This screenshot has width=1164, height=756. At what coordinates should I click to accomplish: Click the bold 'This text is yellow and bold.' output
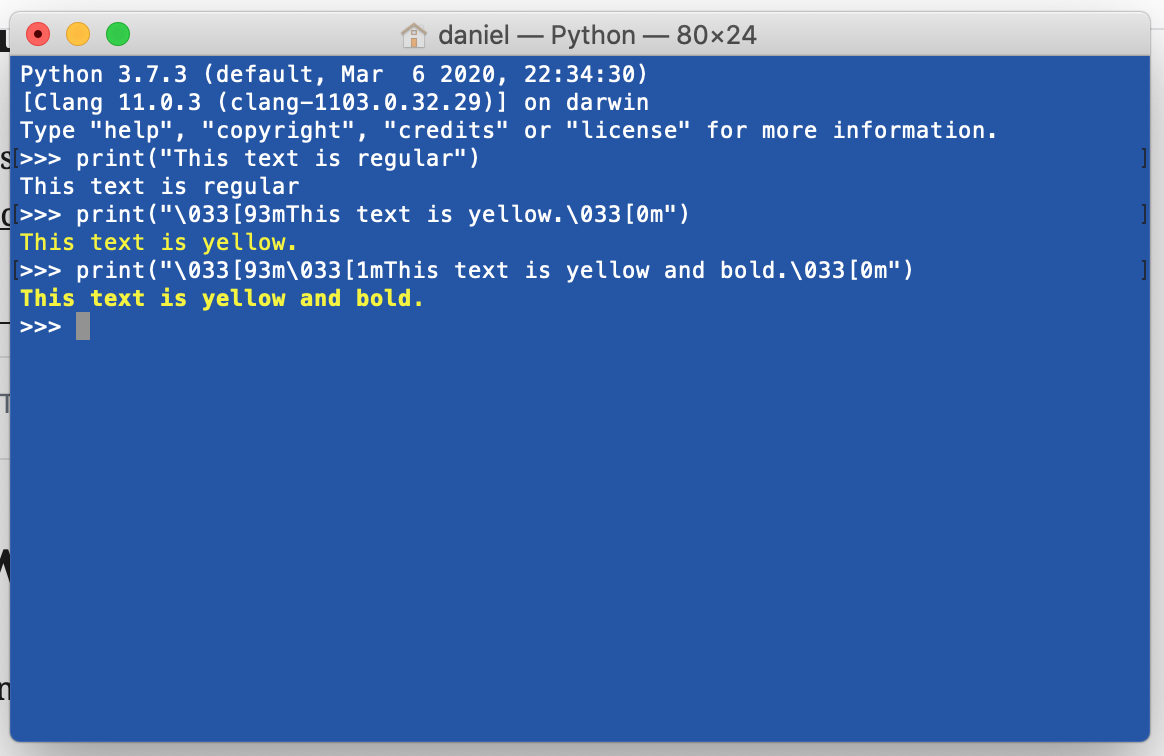click(x=222, y=299)
